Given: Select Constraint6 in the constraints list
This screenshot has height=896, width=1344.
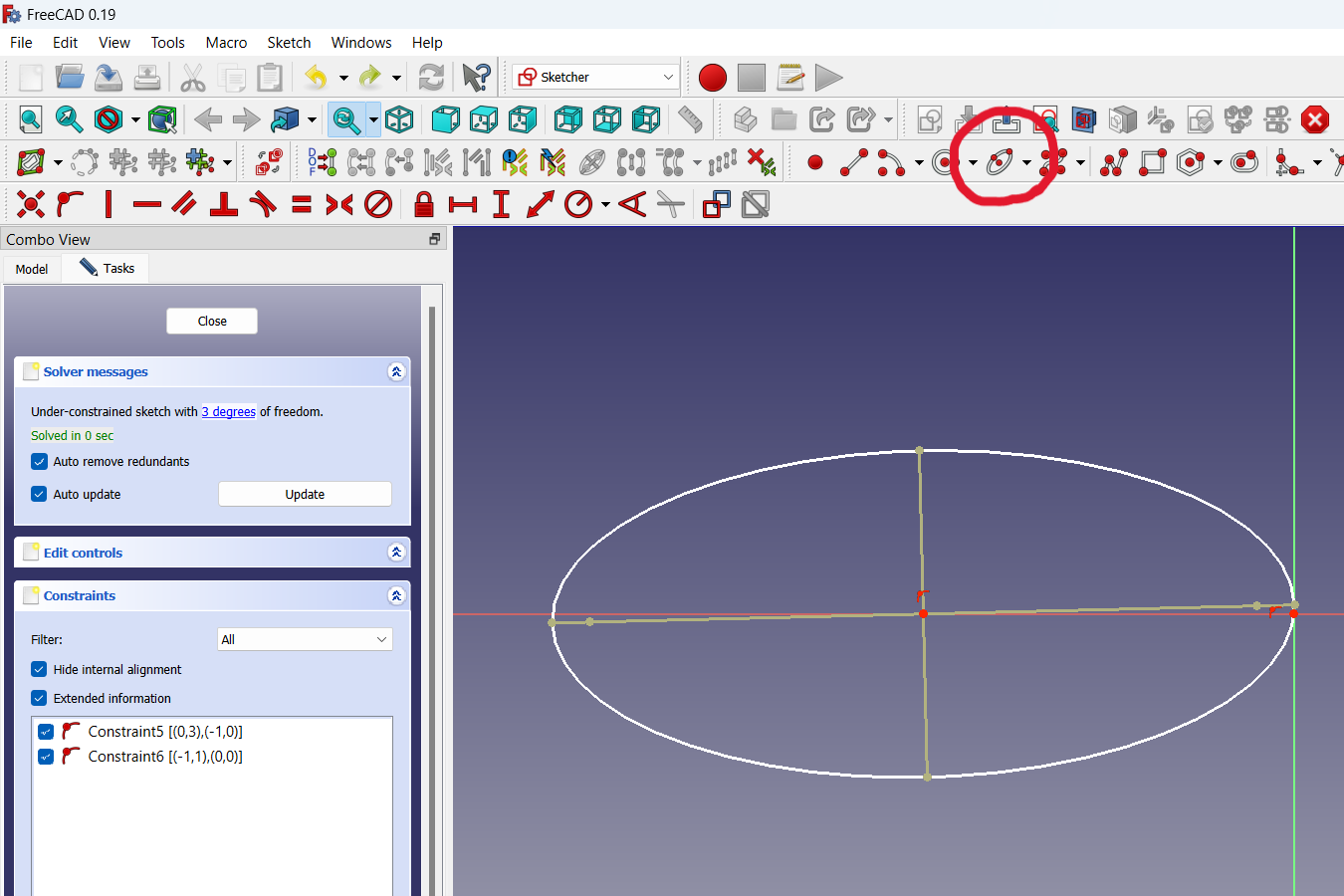Looking at the screenshot, I should [x=212, y=757].
